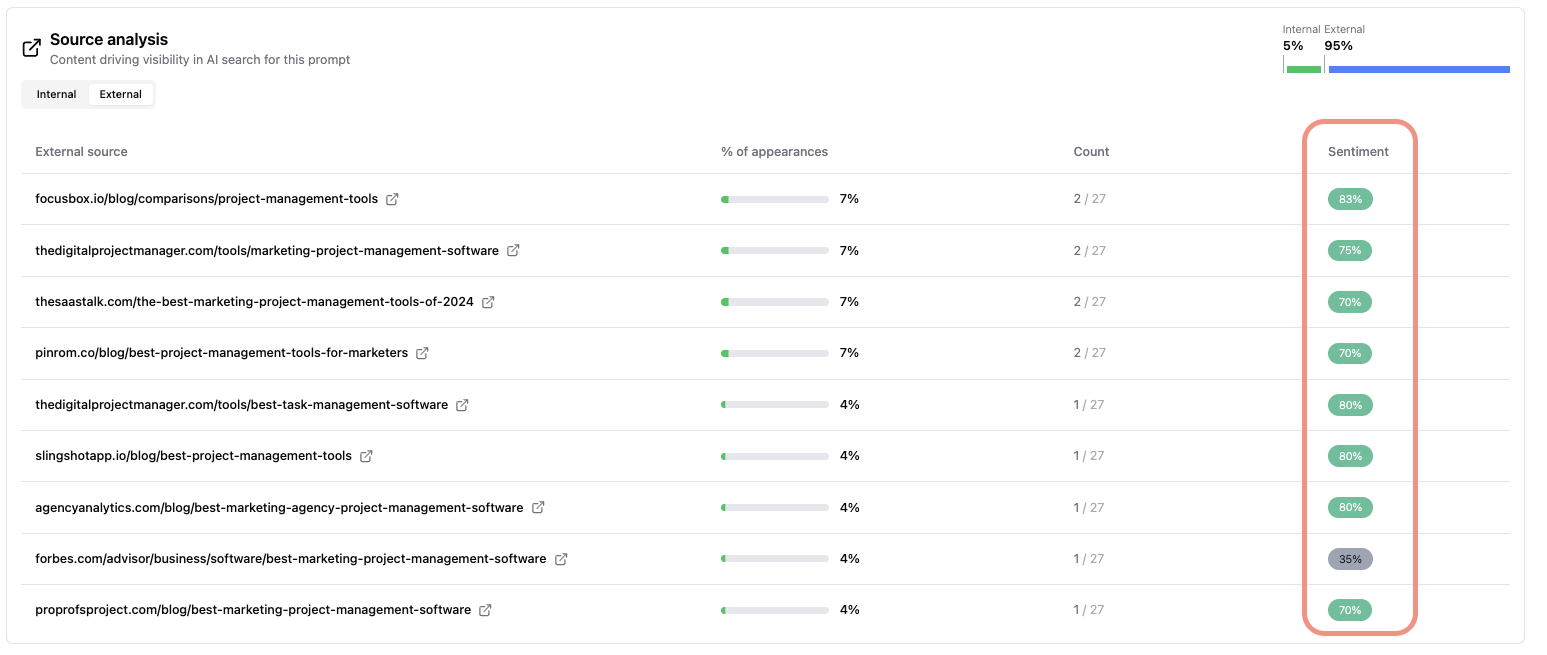
Task: Click external link icon for agencyanalytics.com source
Action: [538, 508]
